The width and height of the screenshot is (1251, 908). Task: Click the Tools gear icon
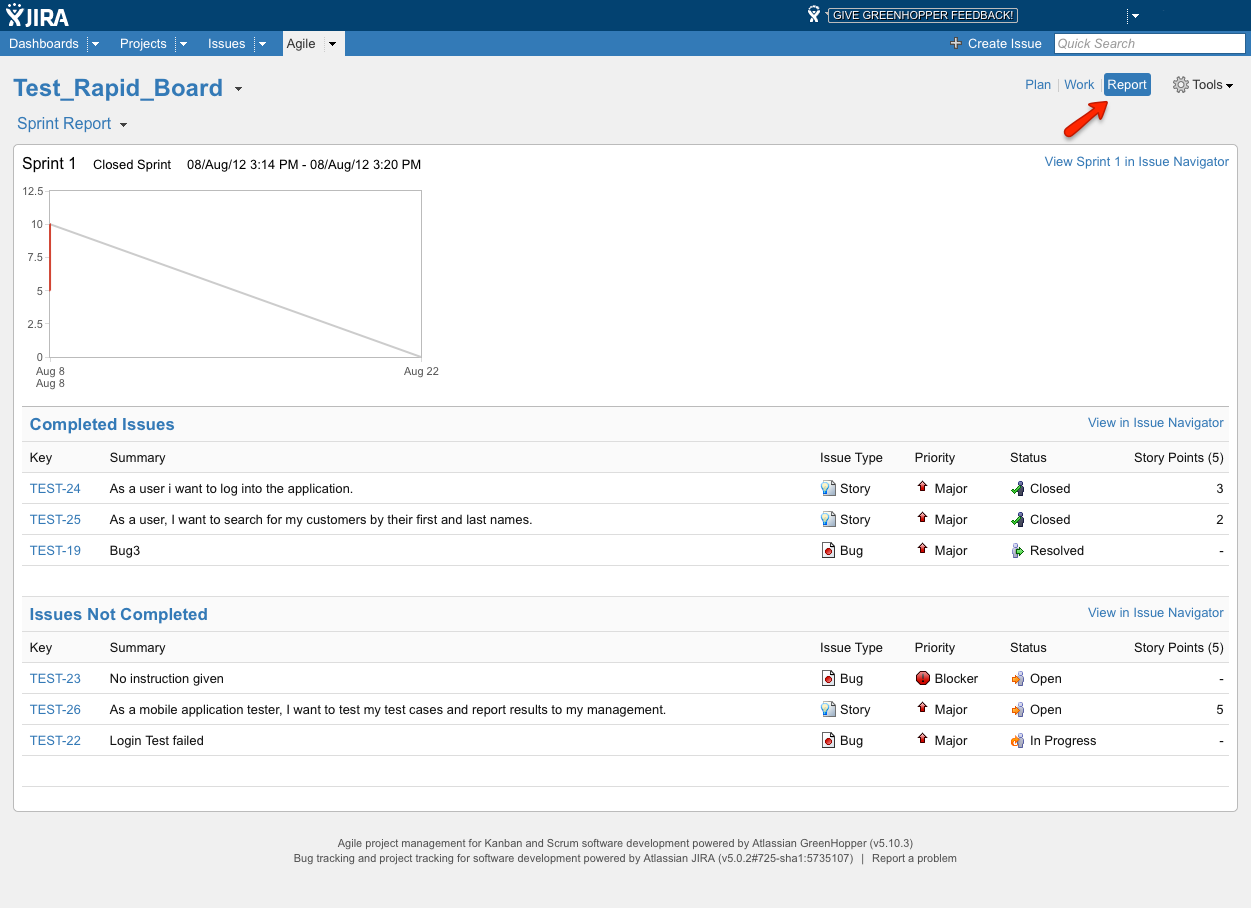click(1180, 85)
